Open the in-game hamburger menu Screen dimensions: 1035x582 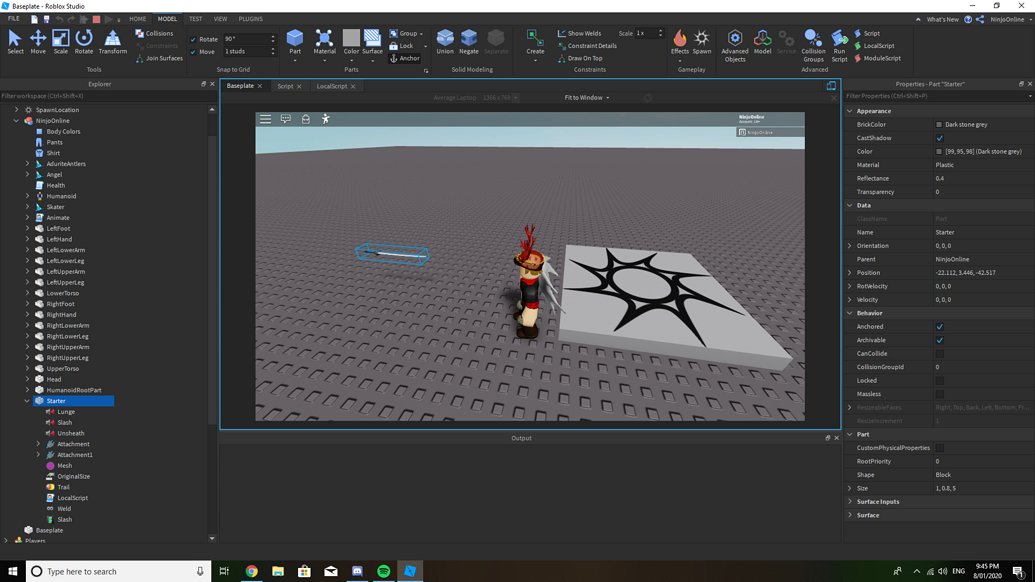click(x=265, y=119)
